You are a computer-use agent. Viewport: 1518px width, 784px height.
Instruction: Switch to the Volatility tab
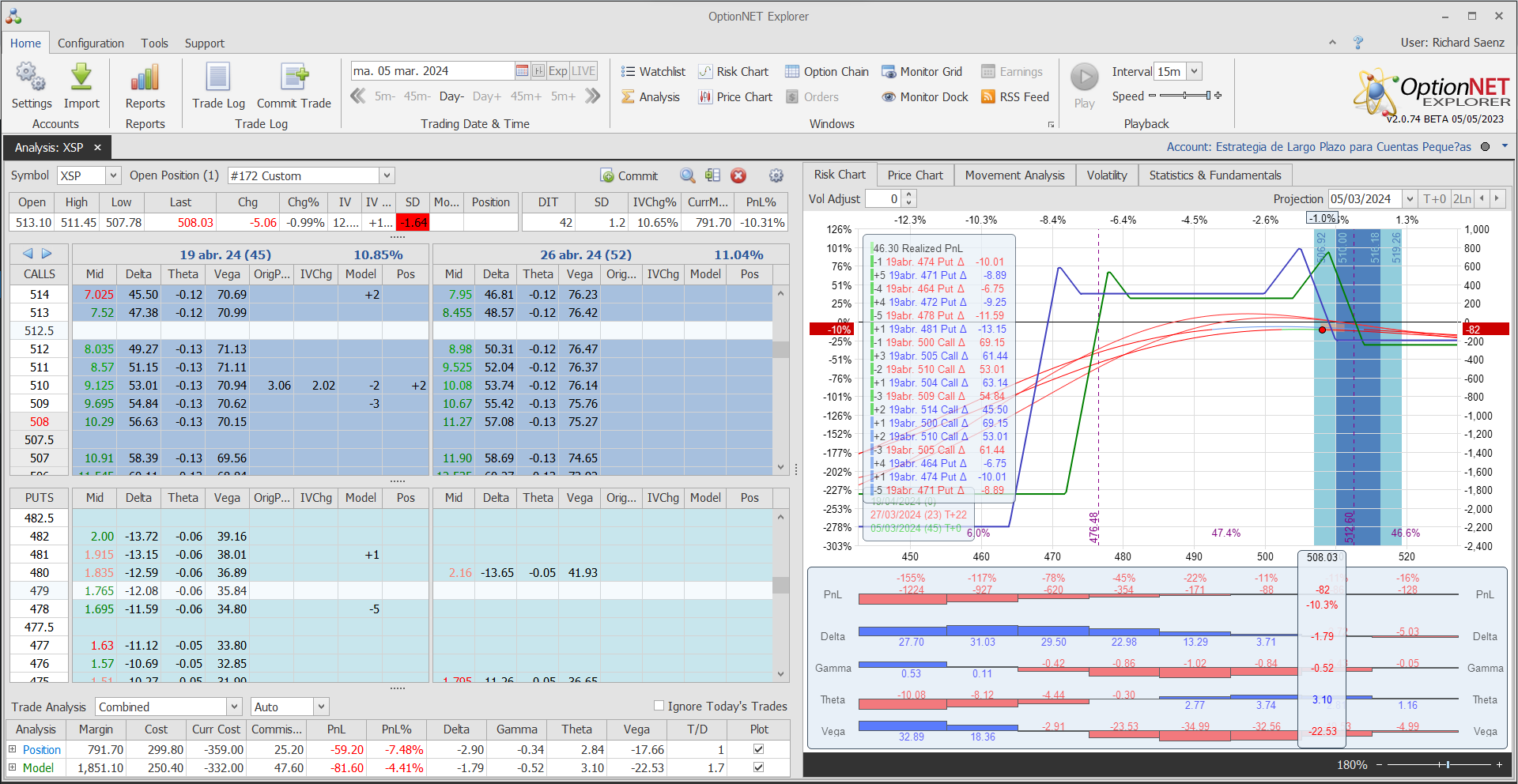(x=1106, y=175)
